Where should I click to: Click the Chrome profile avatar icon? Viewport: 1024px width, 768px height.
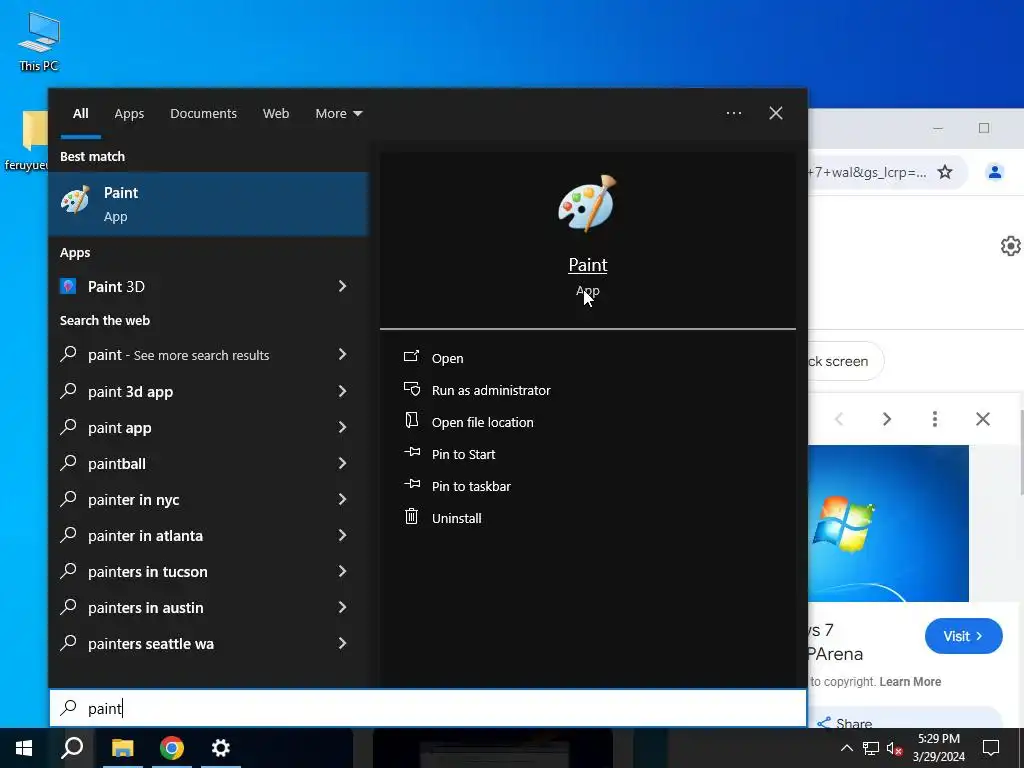click(995, 172)
